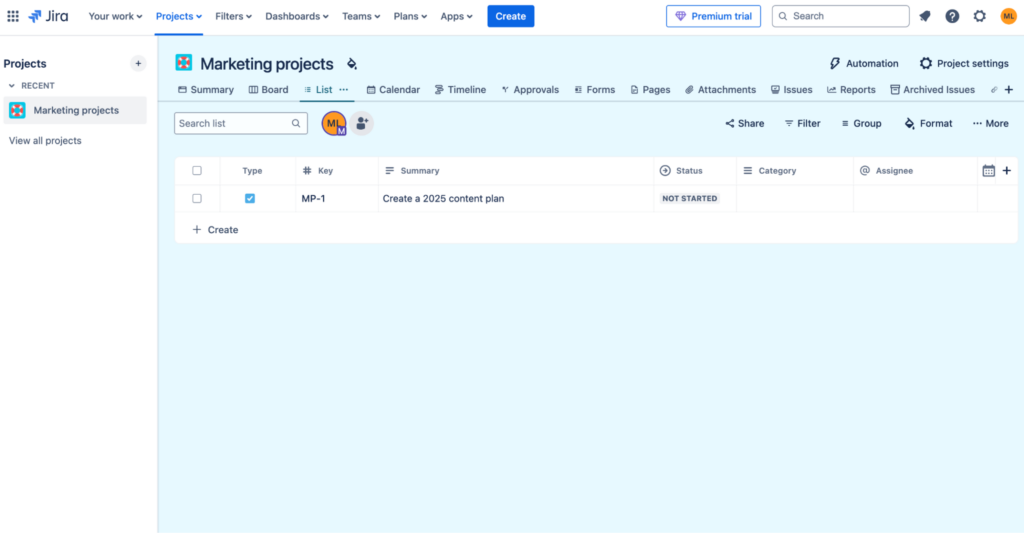The width and height of the screenshot is (1024, 533).
Task: Switch to the Summary tab
Action: [x=206, y=89]
